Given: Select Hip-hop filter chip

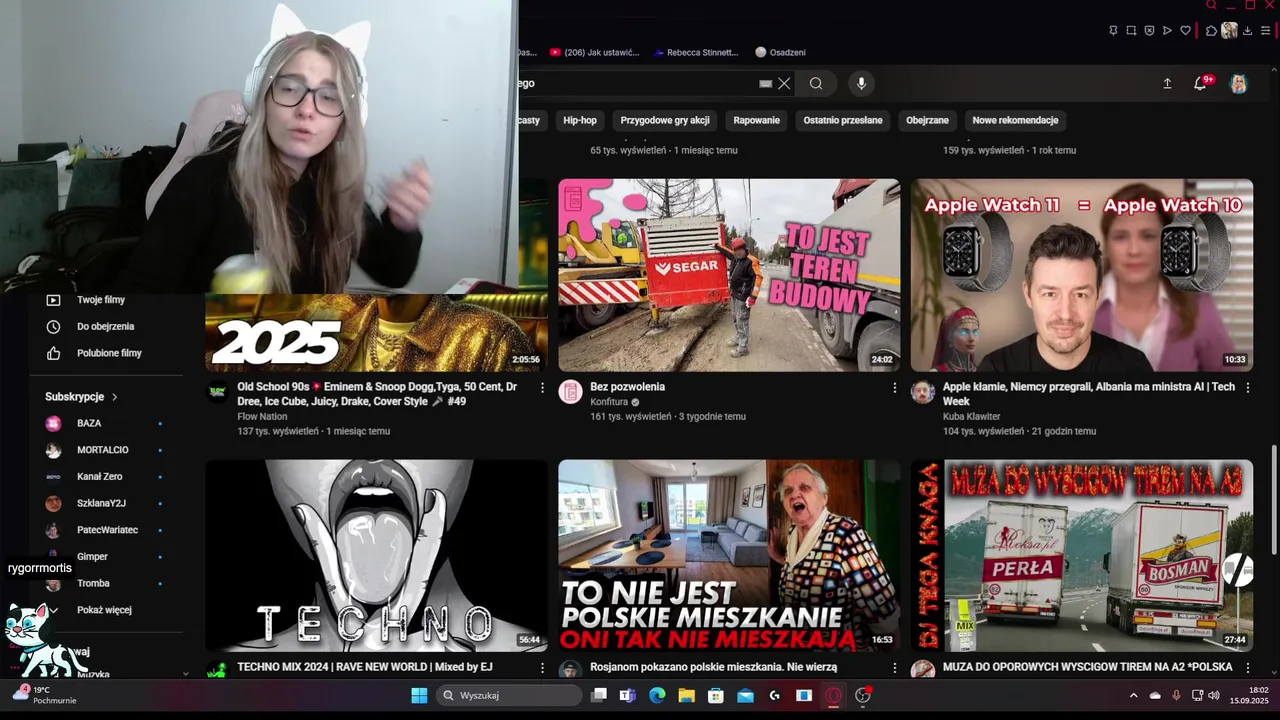Looking at the screenshot, I should [x=580, y=120].
